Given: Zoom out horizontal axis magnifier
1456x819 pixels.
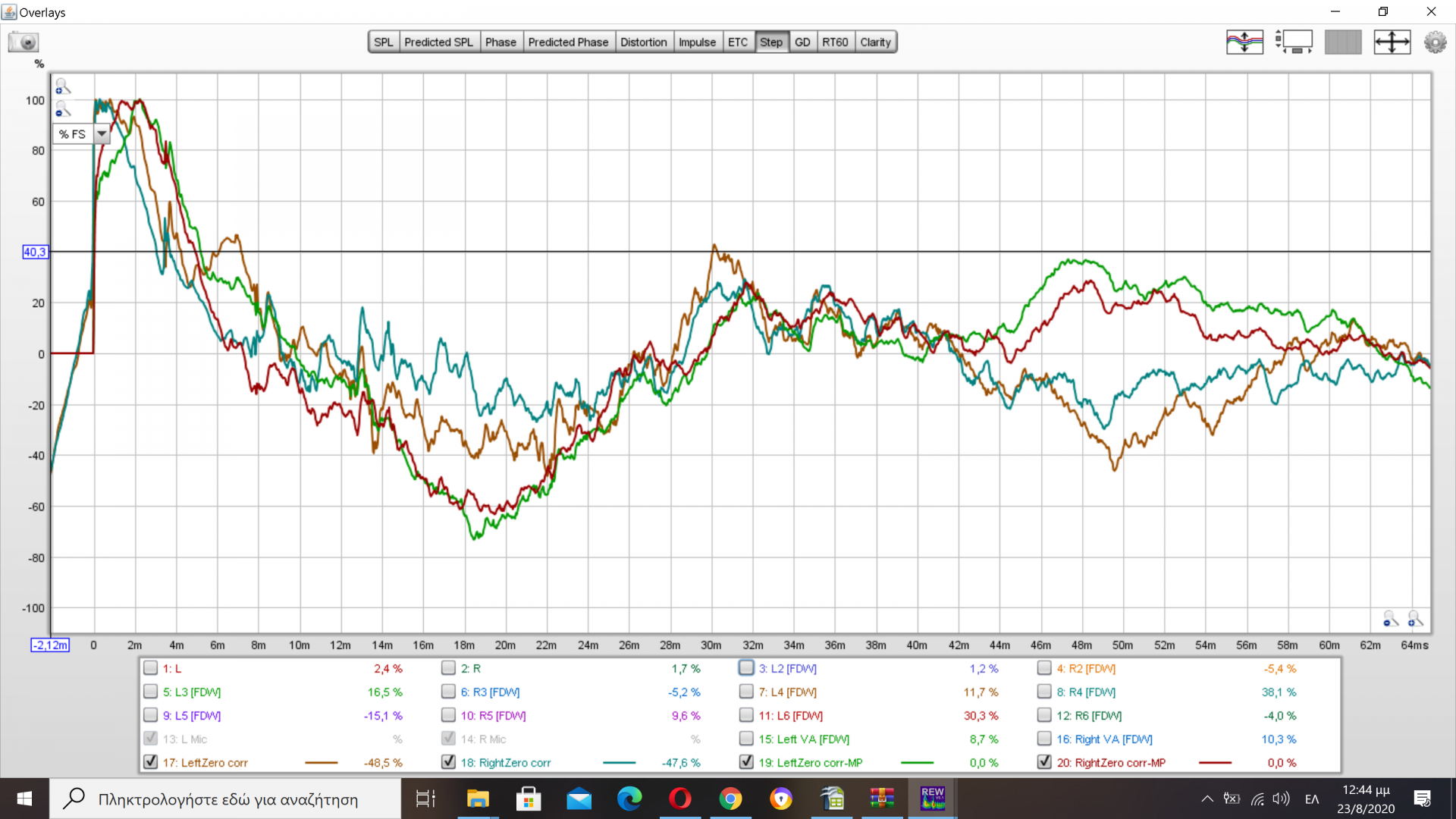Looking at the screenshot, I should (x=1391, y=620).
